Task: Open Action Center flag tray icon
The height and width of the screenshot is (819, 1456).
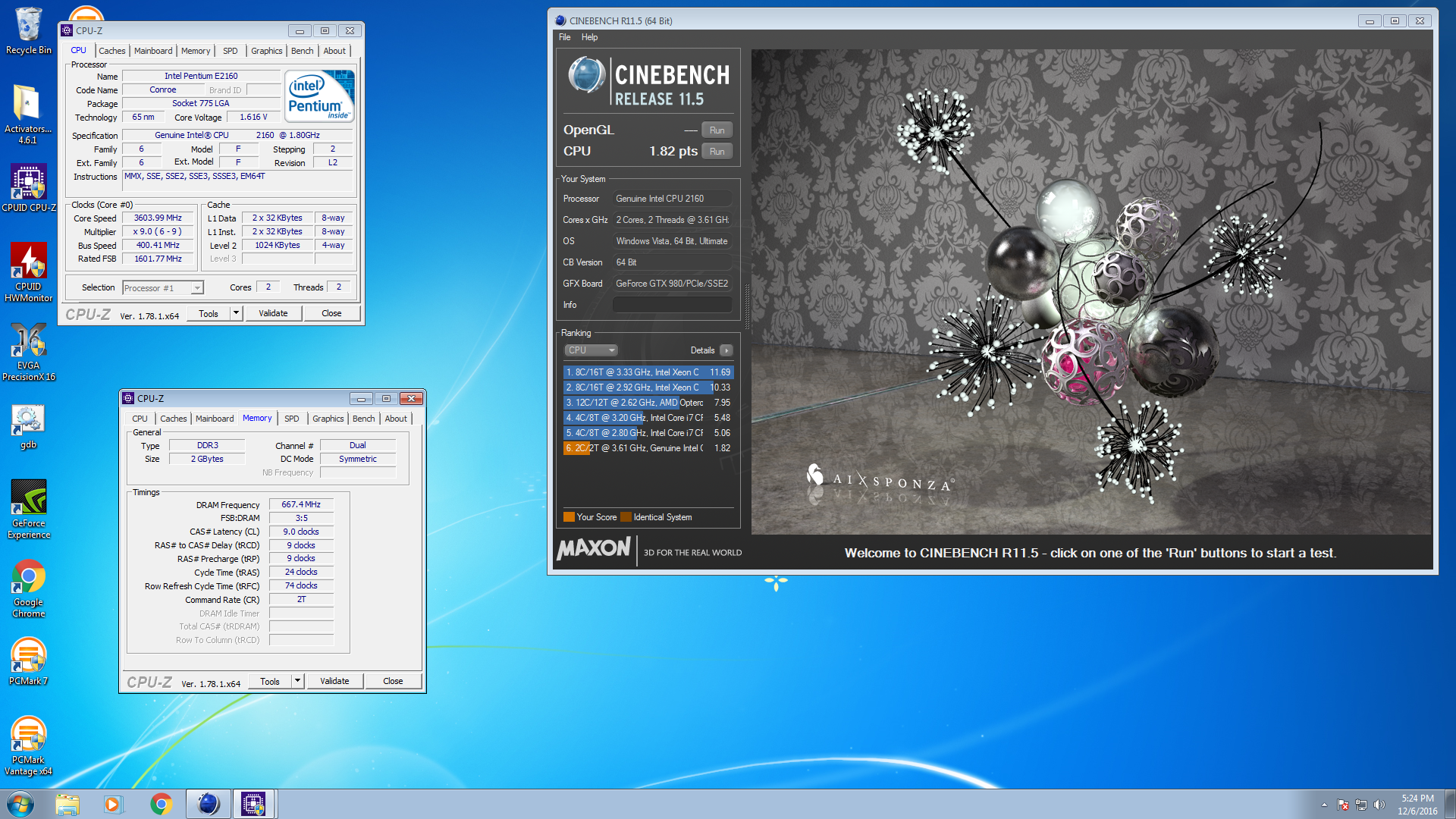Action: 1342,805
